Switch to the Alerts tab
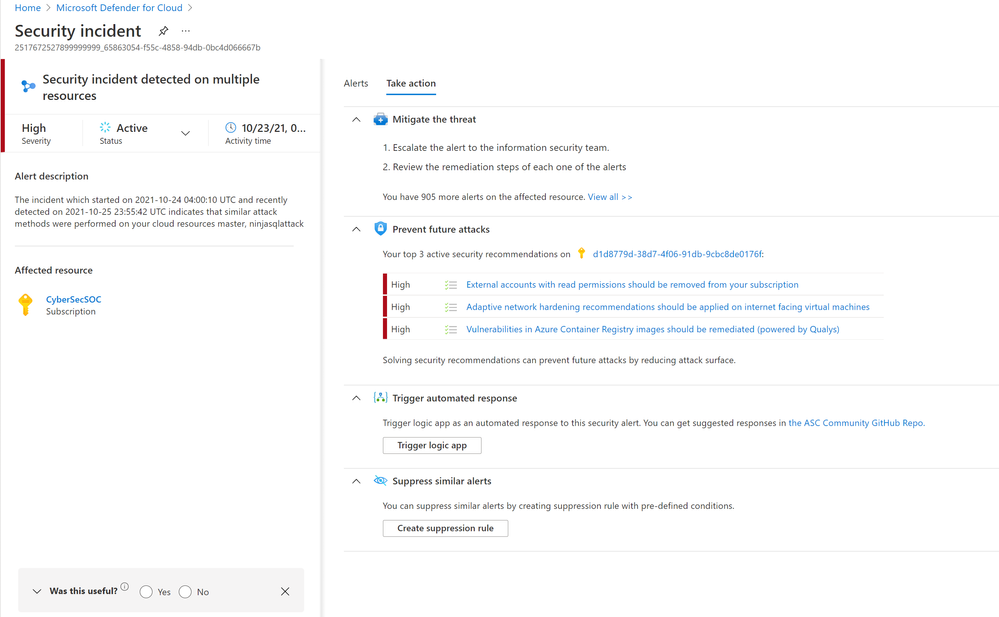The width and height of the screenshot is (999, 617). pyautogui.click(x=356, y=83)
